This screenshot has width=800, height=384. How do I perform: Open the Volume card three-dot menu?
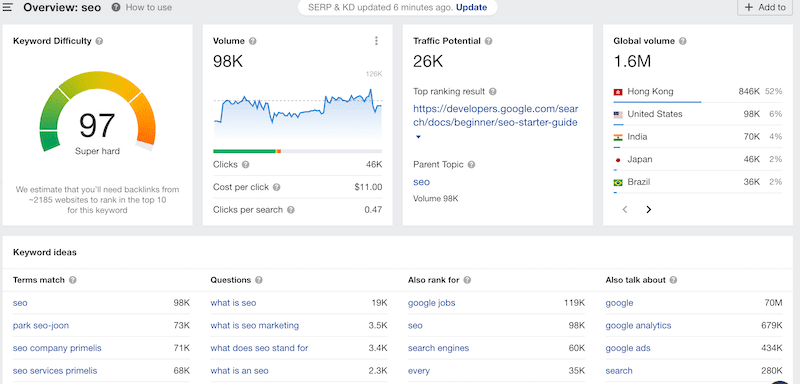pos(377,41)
